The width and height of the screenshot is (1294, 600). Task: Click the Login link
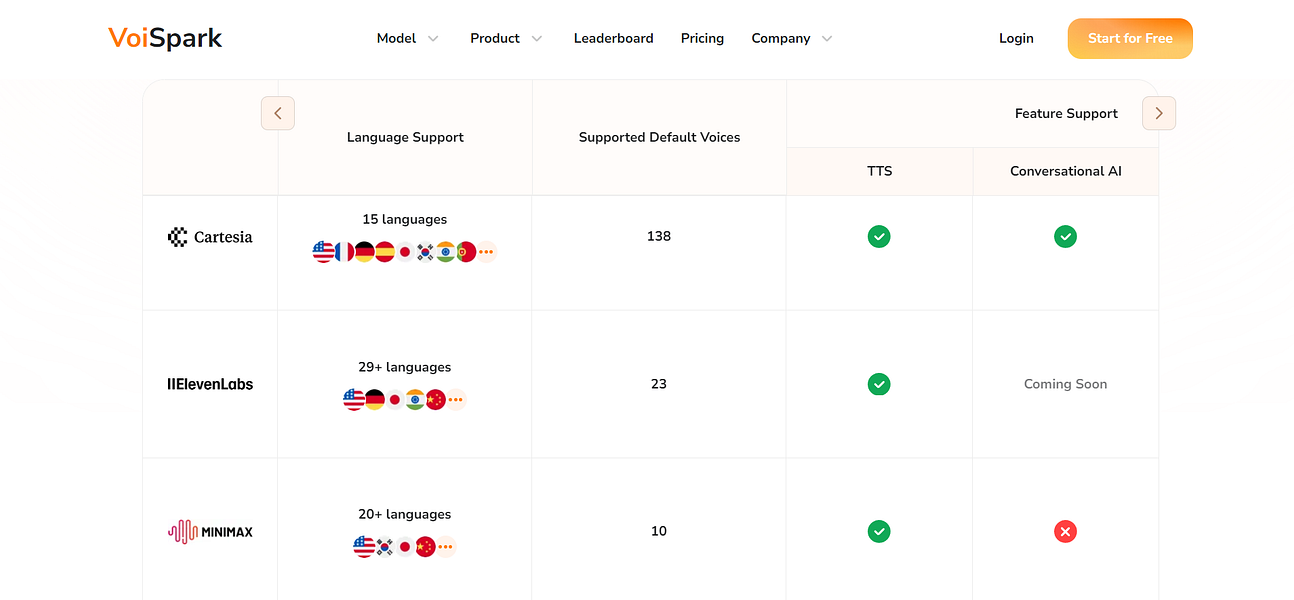tap(1016, 38)
